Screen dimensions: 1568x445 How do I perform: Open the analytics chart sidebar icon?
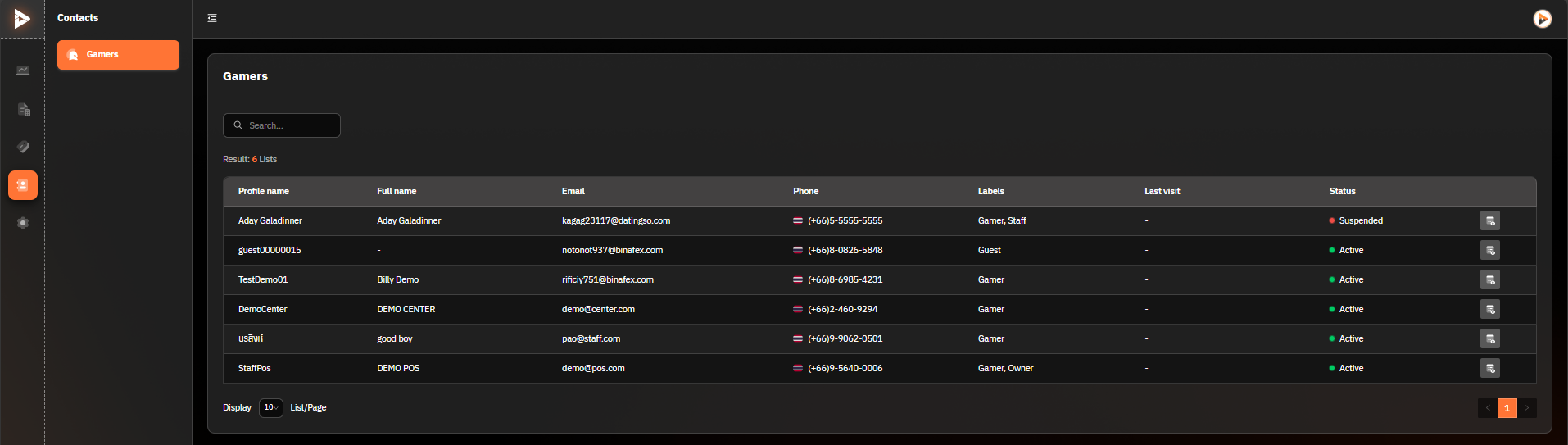[x=23, y=71]
